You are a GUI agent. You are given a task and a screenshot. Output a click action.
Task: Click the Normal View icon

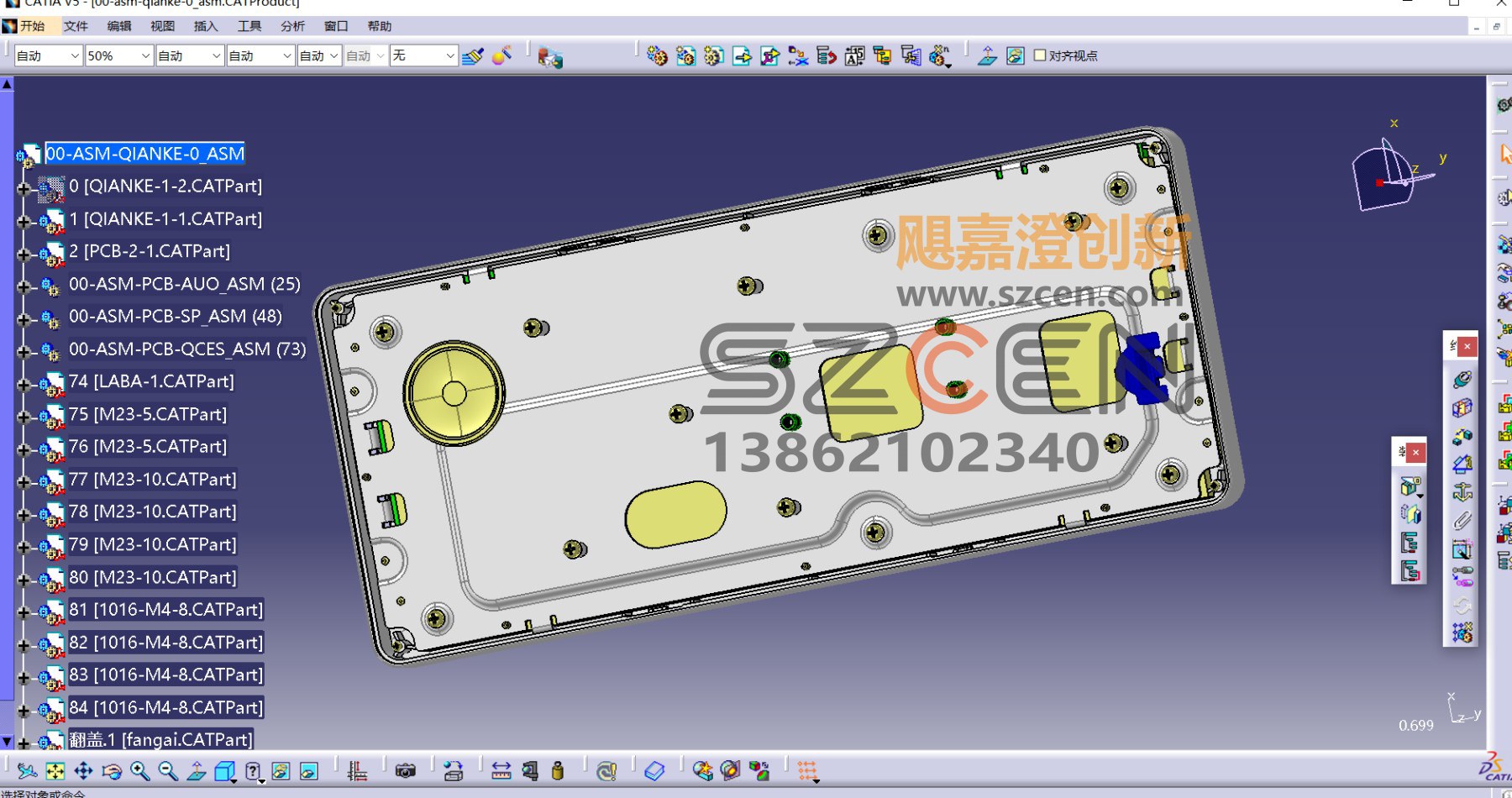point(197,771)
